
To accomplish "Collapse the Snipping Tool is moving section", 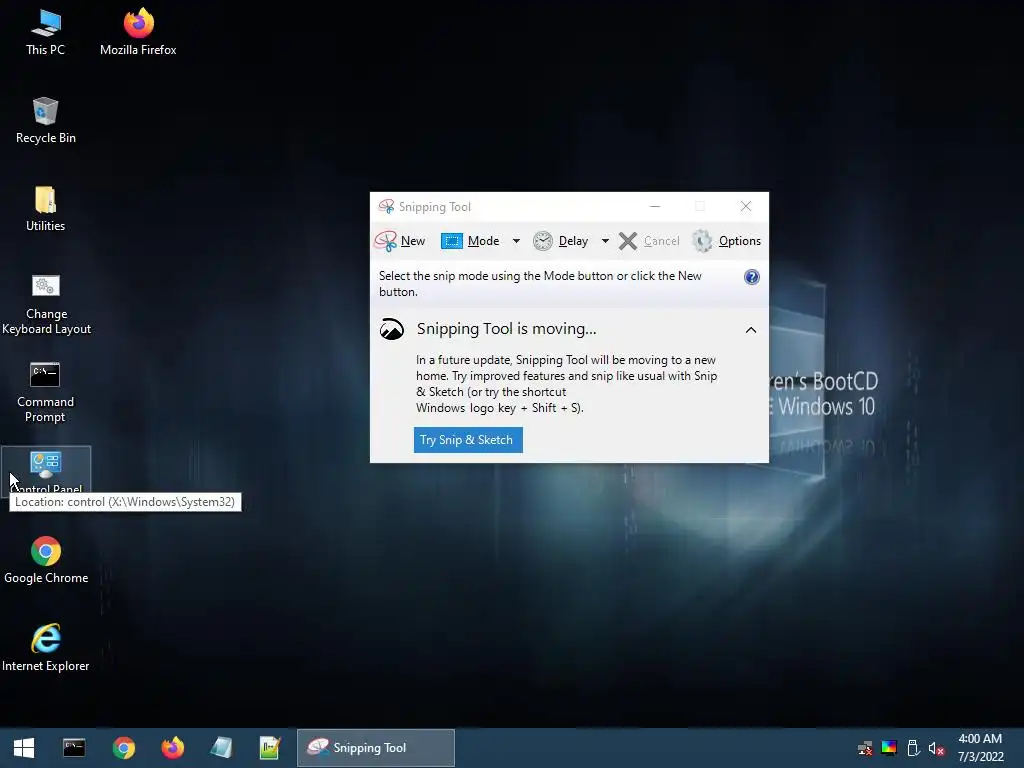I will coord(751,330).
